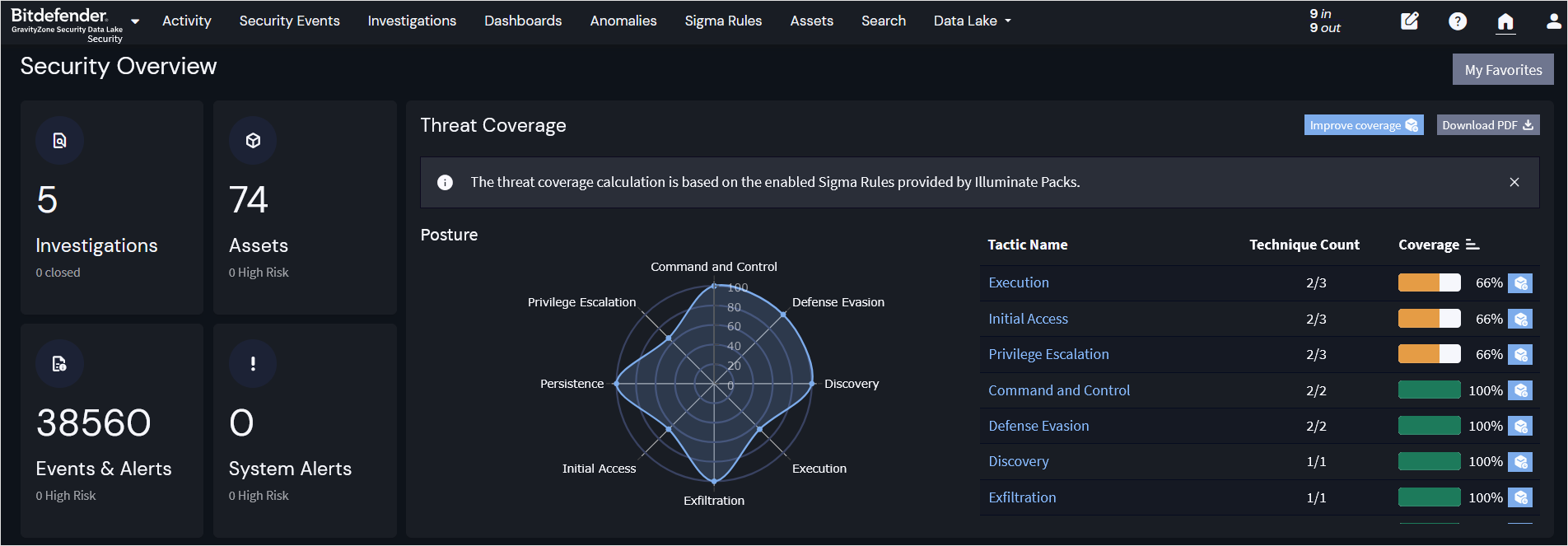Screen dimensions: 1568x546
Task: Open the Defense Evasion tactic link
Action: (1038, 426)
